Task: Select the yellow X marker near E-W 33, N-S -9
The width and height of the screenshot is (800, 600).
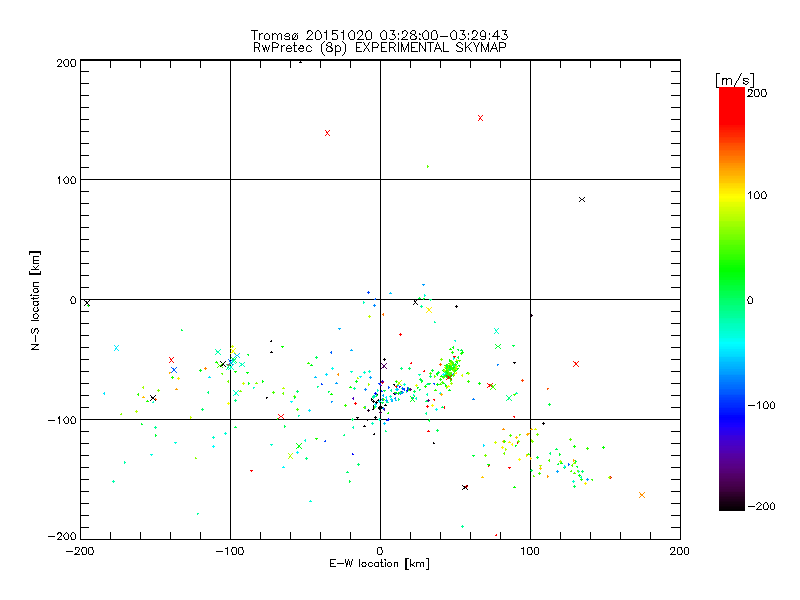Action: (x=429, y=310)
